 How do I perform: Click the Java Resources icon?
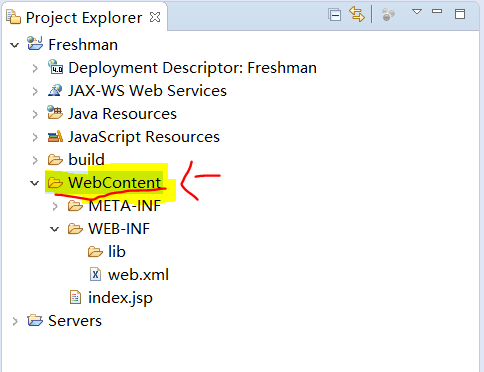tap(55, 113)
